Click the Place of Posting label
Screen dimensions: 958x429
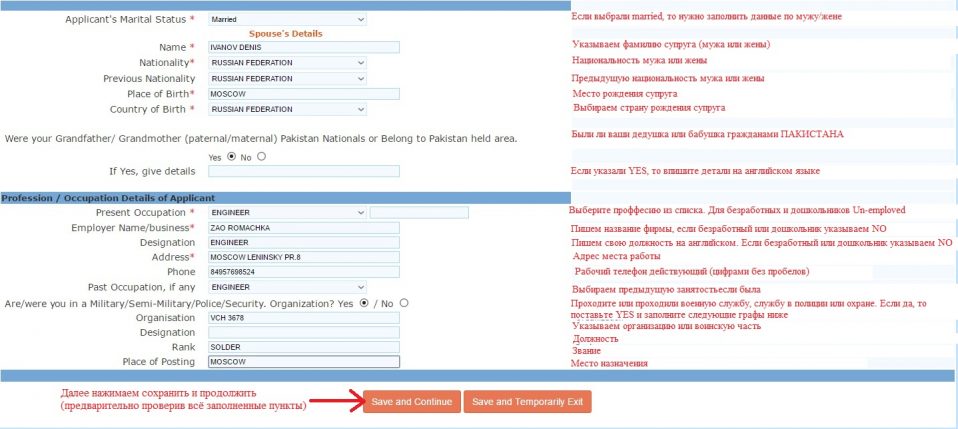[x=158, y=362]
